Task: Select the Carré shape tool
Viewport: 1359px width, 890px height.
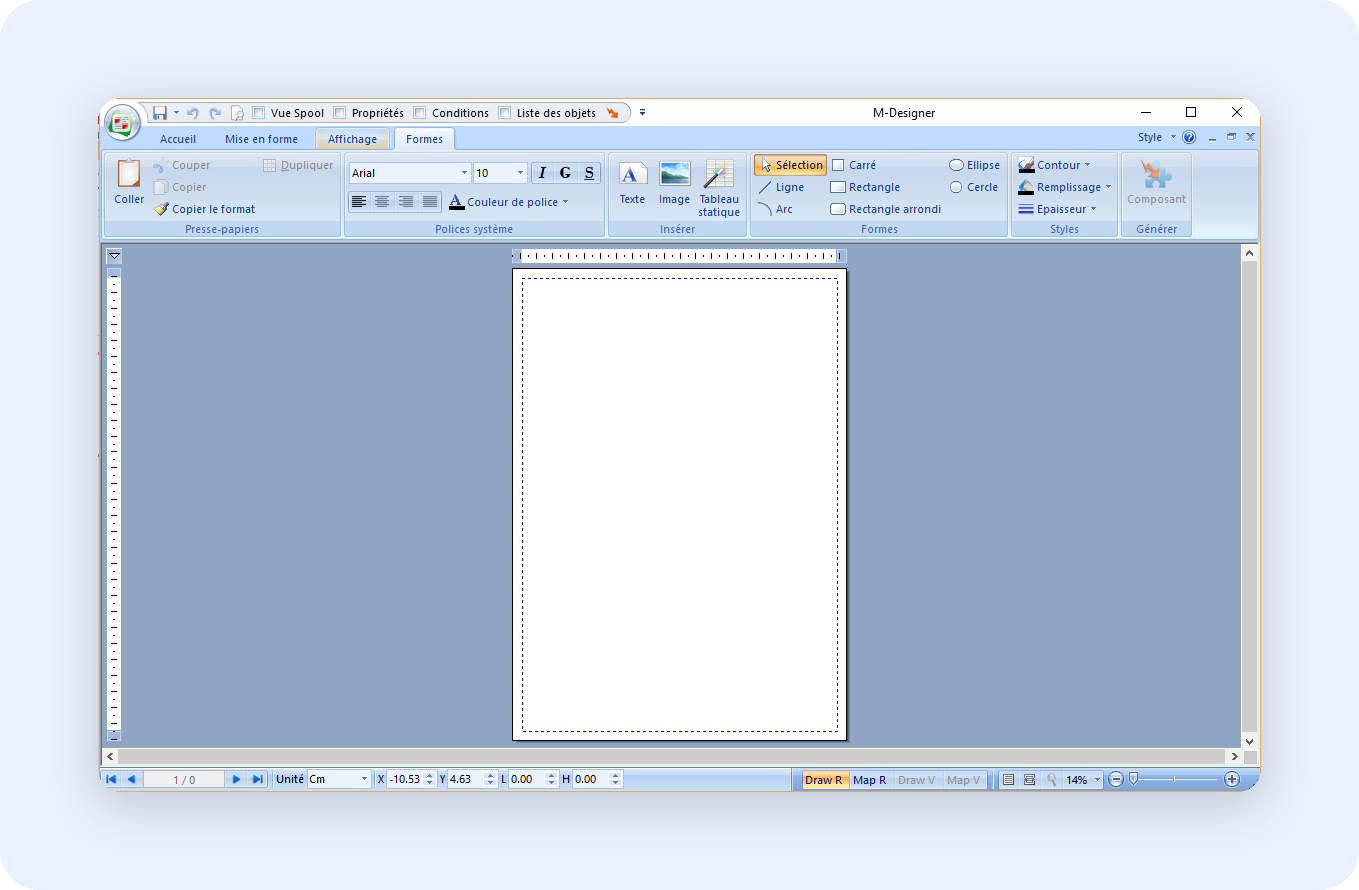Action: click(x=854, y=165)
